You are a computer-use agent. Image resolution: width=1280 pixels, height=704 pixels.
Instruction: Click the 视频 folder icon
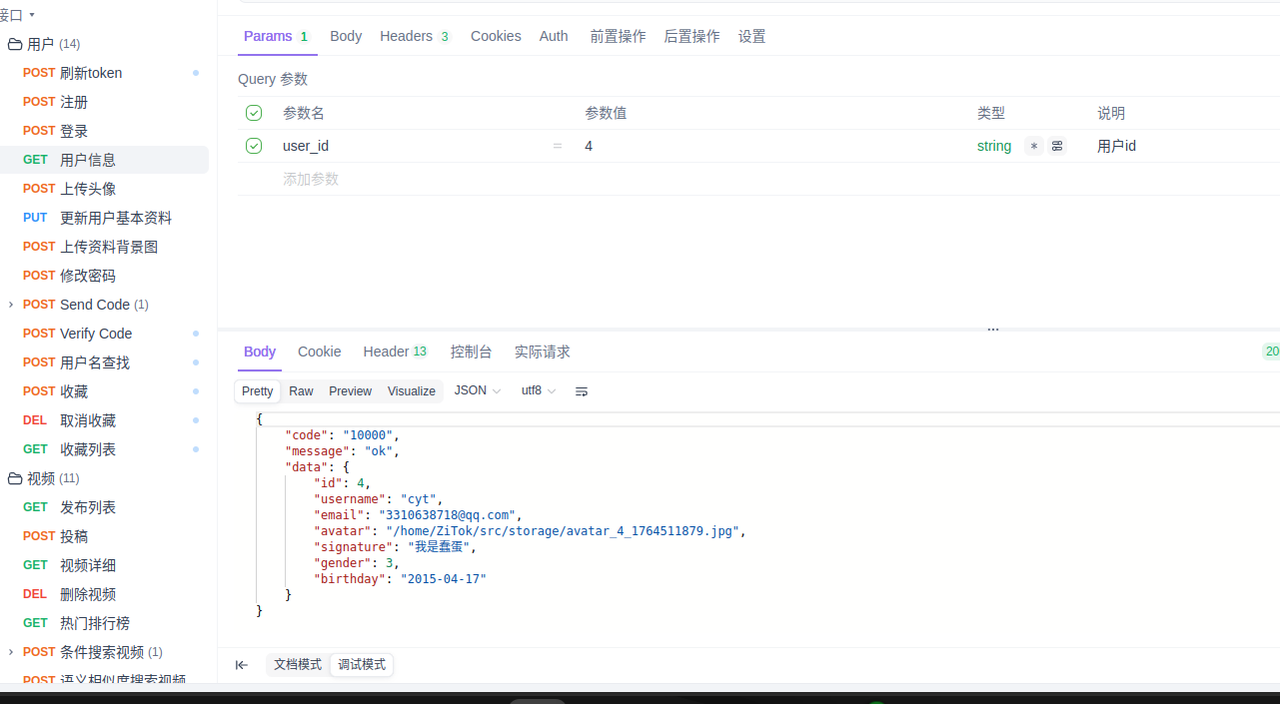[x=15, y=478]
